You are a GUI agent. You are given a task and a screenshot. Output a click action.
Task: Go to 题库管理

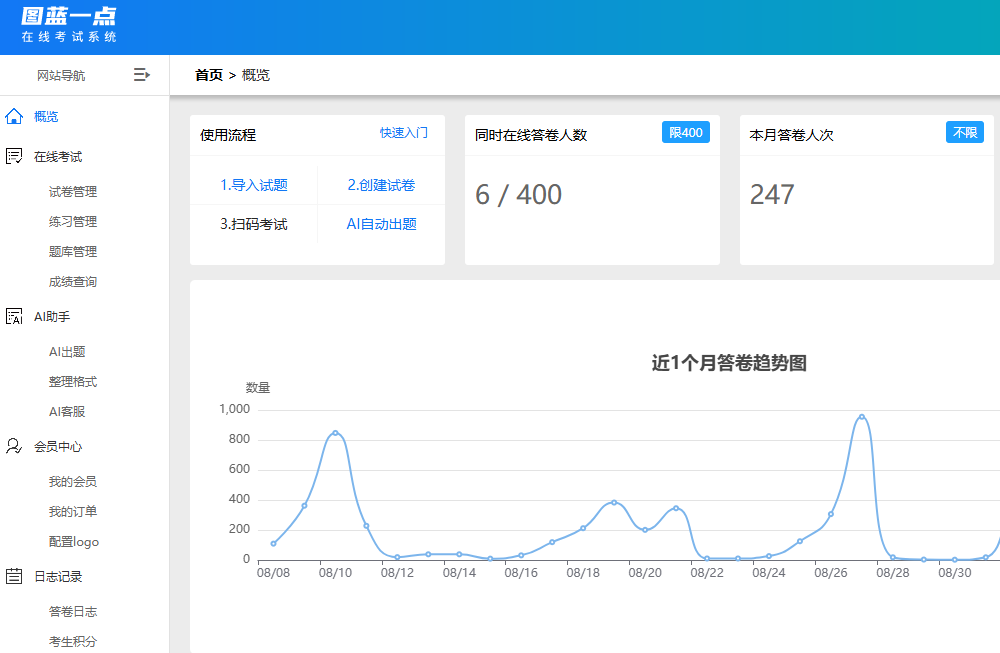[x=73, y=251]
